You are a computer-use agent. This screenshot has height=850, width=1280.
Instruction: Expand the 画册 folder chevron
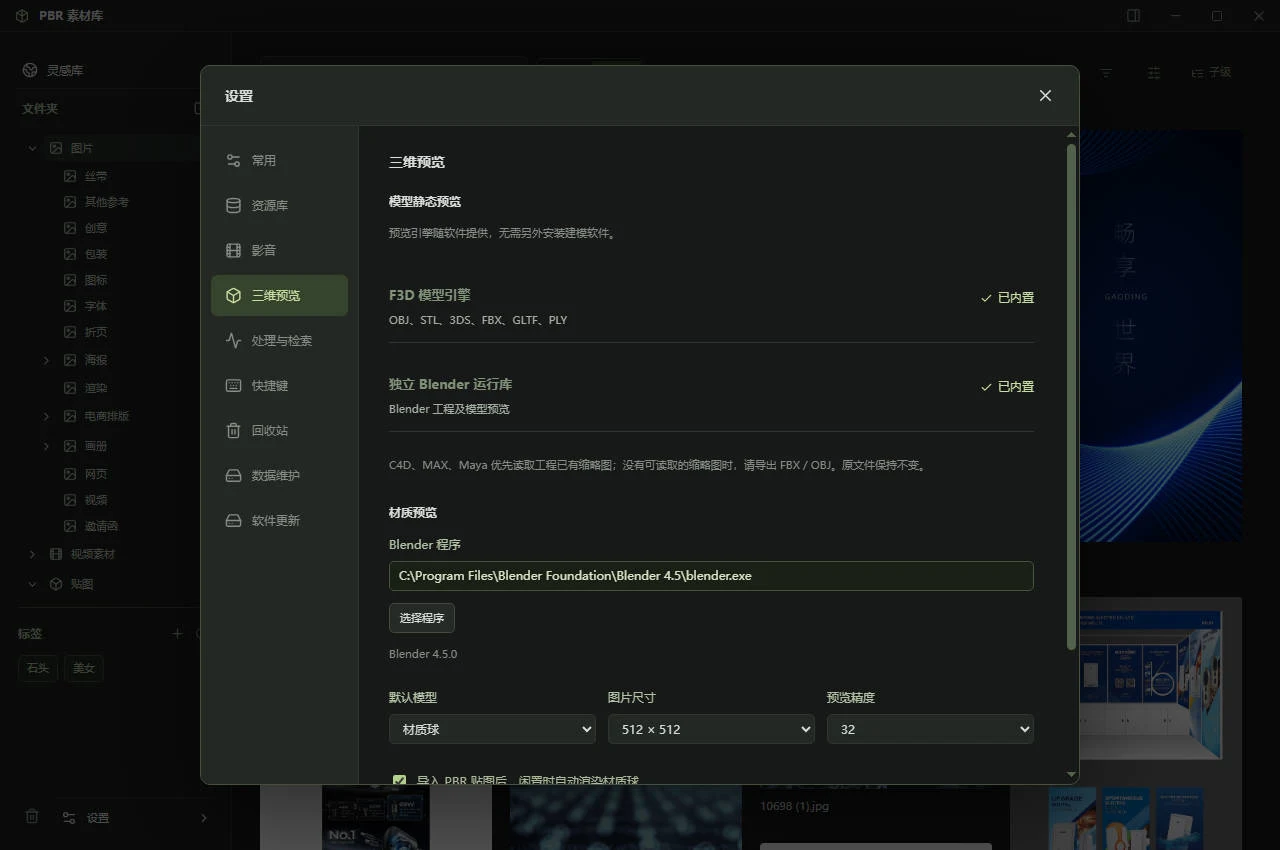pyautogui.click(x=46, y=446)
